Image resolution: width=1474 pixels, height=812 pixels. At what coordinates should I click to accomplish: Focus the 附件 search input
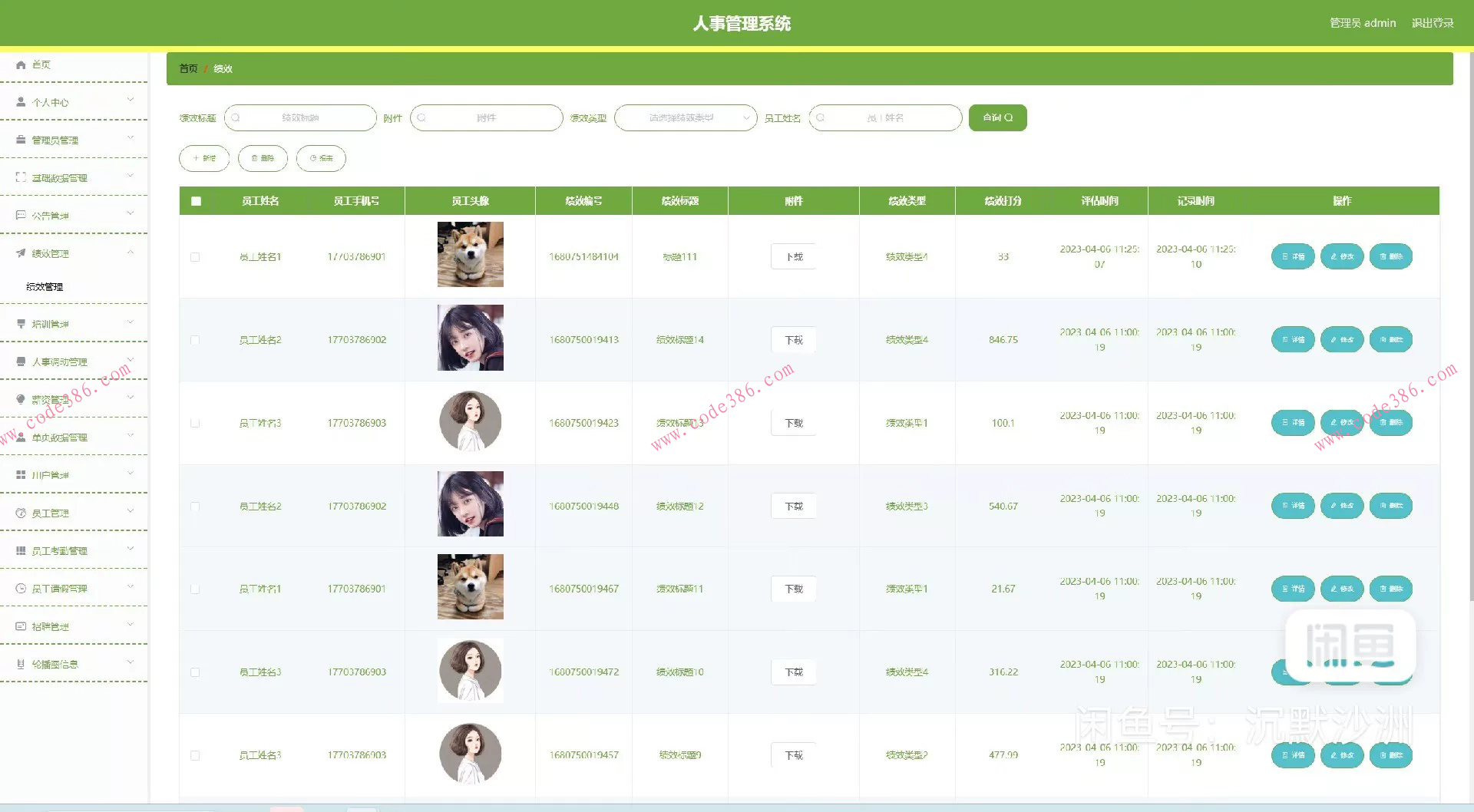tap(487, 118)
